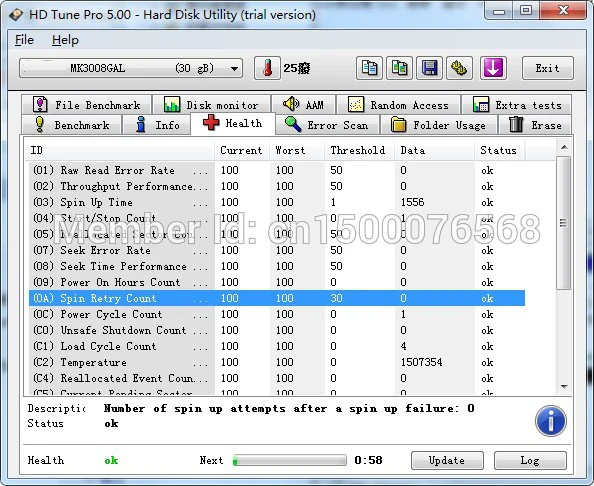594x486 pixels.
Task: Open the Help menu
Action: click(65, 40)
